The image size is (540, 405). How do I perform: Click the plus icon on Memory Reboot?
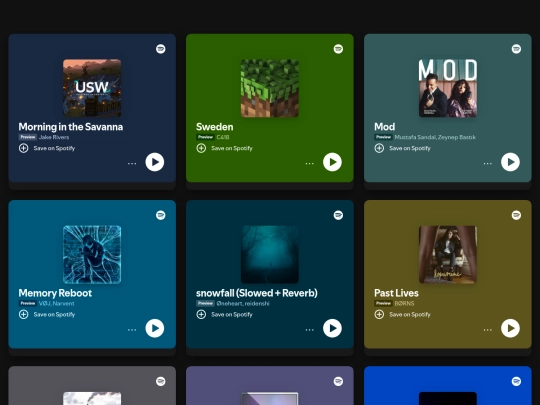[23, 314]
